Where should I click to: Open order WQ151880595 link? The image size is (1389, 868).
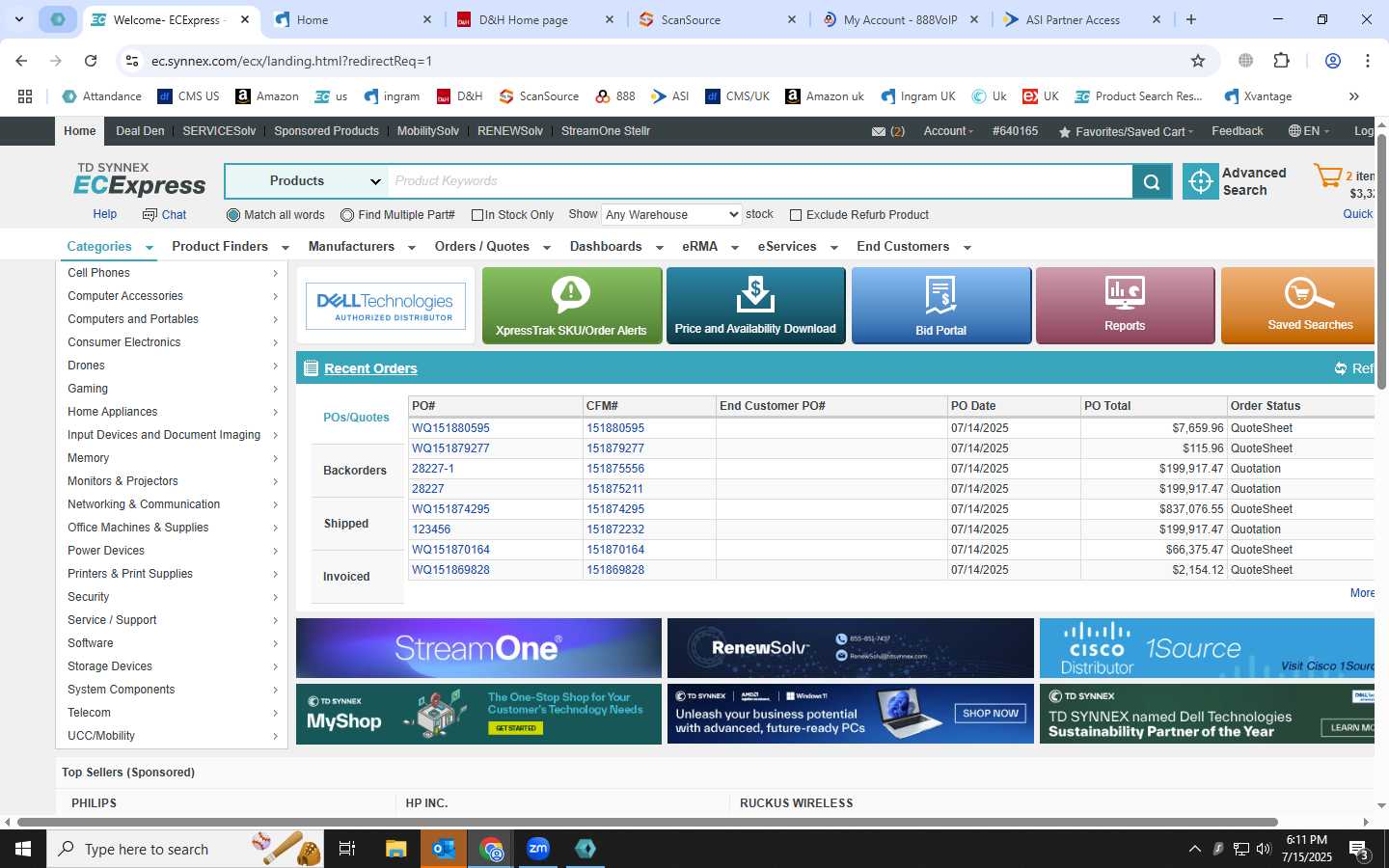pyautogui.click(x=450, y=428)
